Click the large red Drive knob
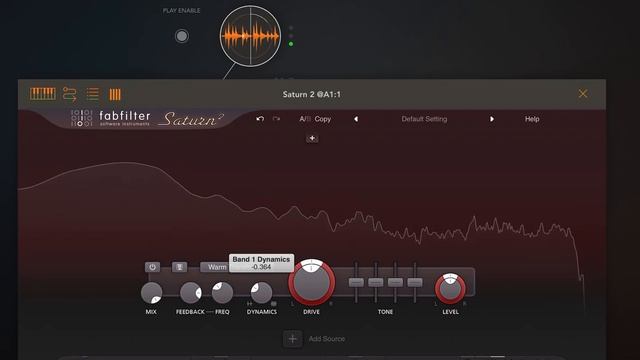The width and height of the screenshot is (640, 360). 311,282
